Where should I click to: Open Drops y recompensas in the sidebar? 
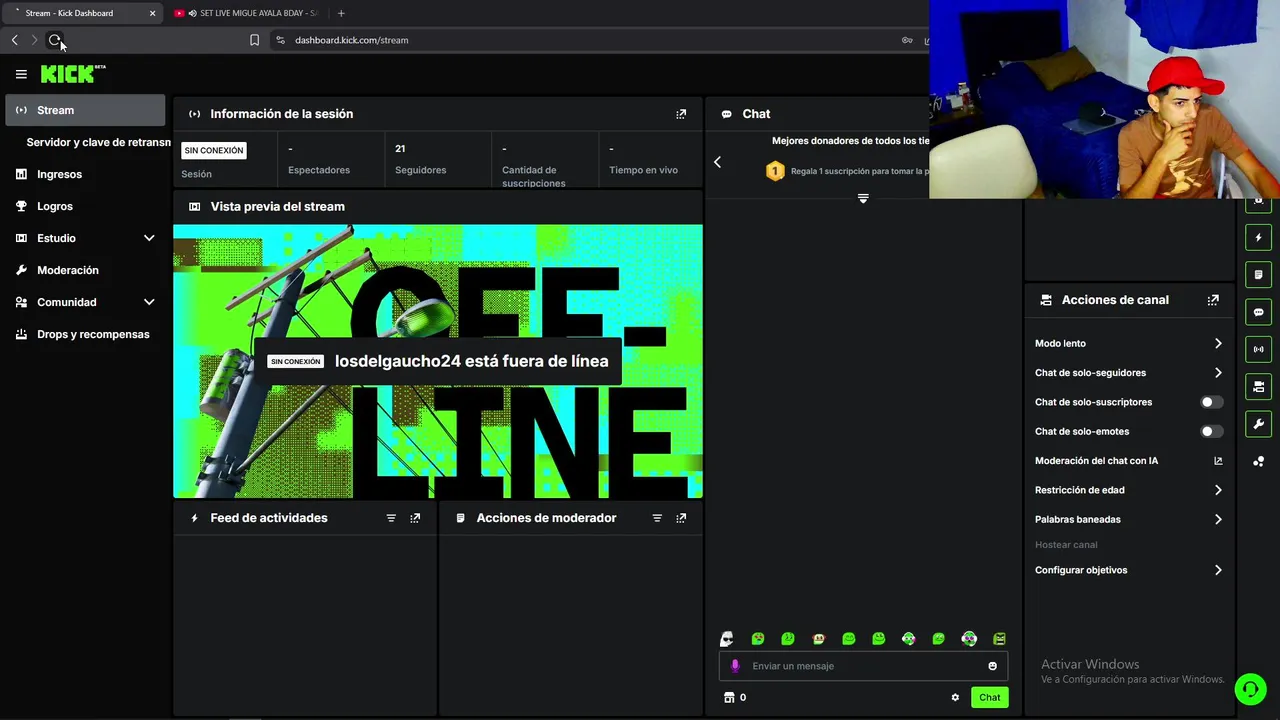85,334
